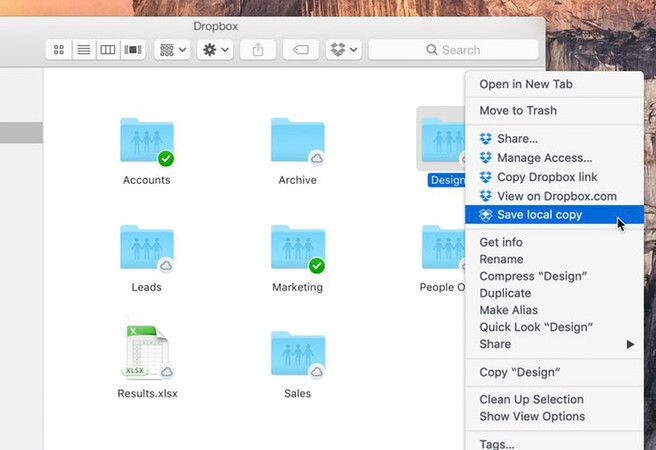Open the Dropbox toolbar dropdown
The width and height of the screenshot is (656, 450).
[x=343, y=50]
